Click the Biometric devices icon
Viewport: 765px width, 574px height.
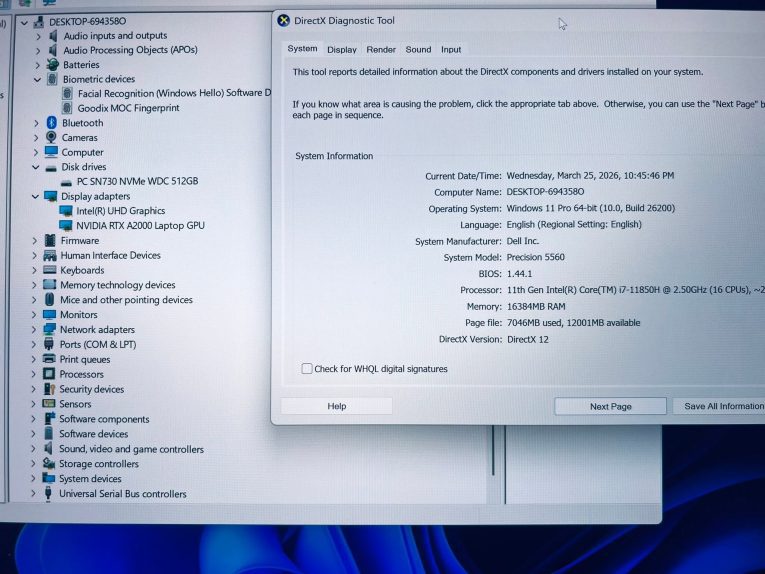tap(52, 79)
